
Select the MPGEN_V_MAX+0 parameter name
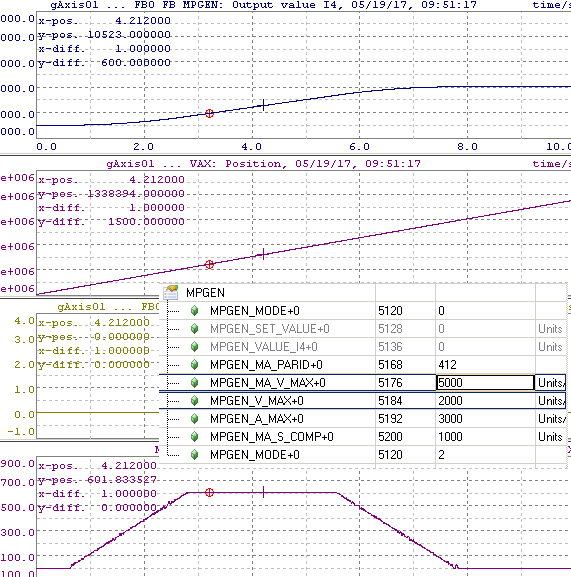pos(257,401)
